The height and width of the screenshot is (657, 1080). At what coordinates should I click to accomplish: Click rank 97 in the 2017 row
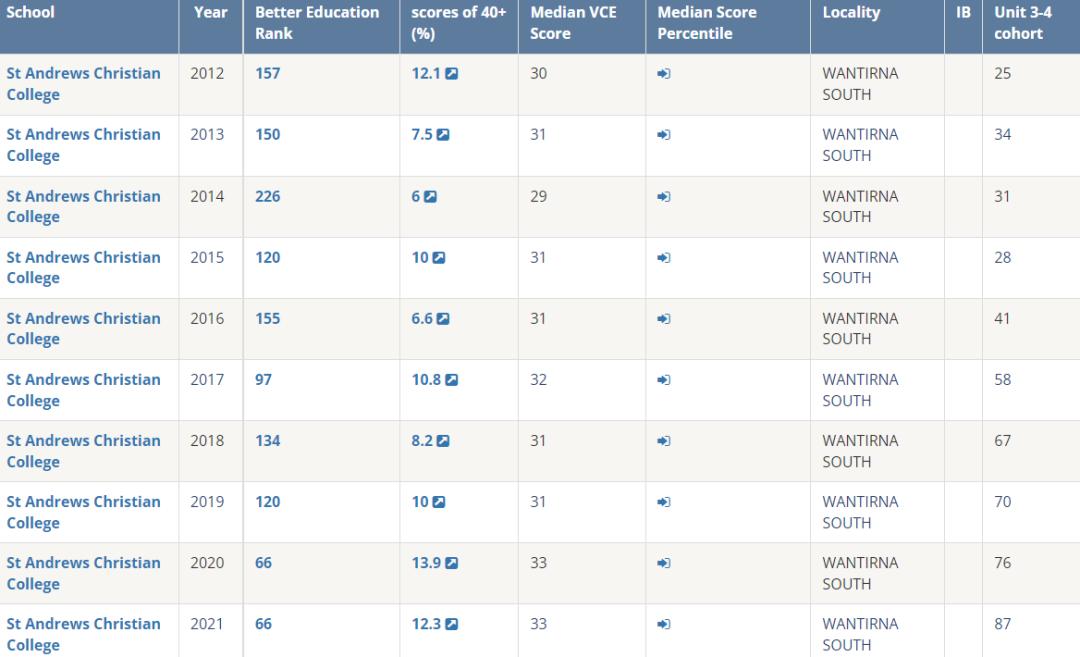[x=263, y=380]
